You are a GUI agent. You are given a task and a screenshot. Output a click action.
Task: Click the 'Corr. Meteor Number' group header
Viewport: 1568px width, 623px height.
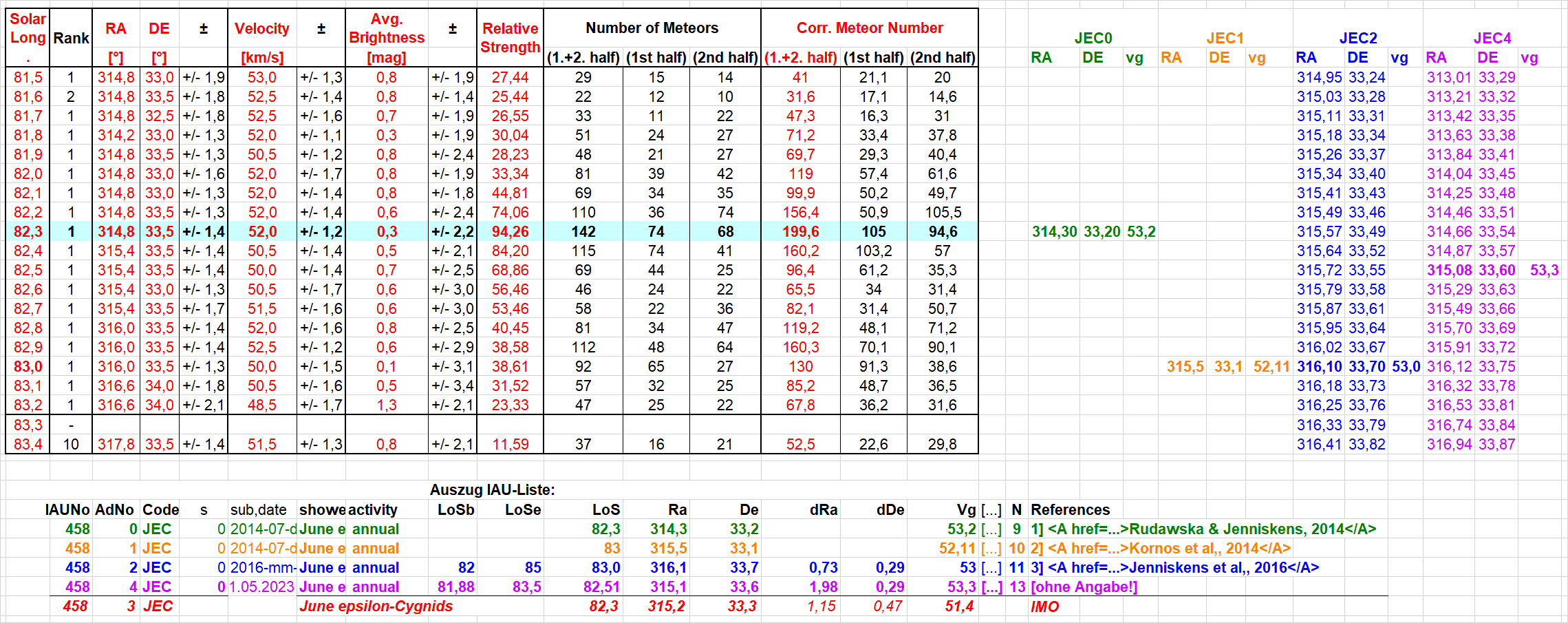pyautogui.click(x=869, y=28)
